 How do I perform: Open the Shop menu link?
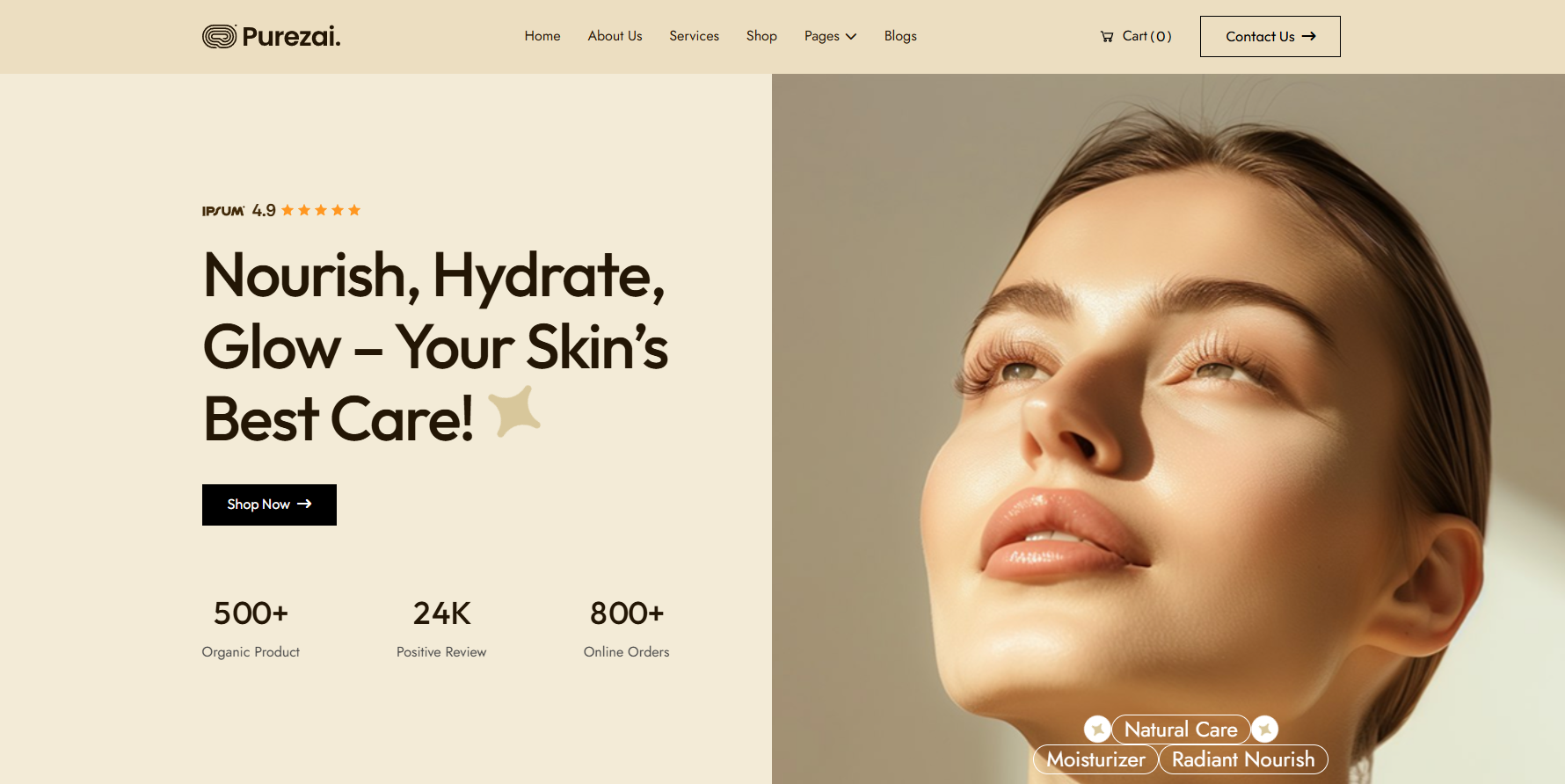pos(761,36)
